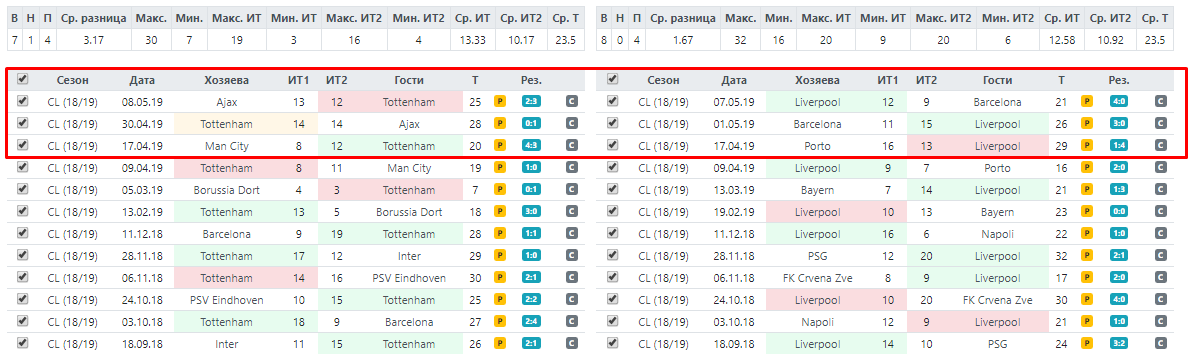This screenshot has height=362, width=1189.
Task: Toggle select-all checkbox in right table header
Action: (x=613, y=79)
